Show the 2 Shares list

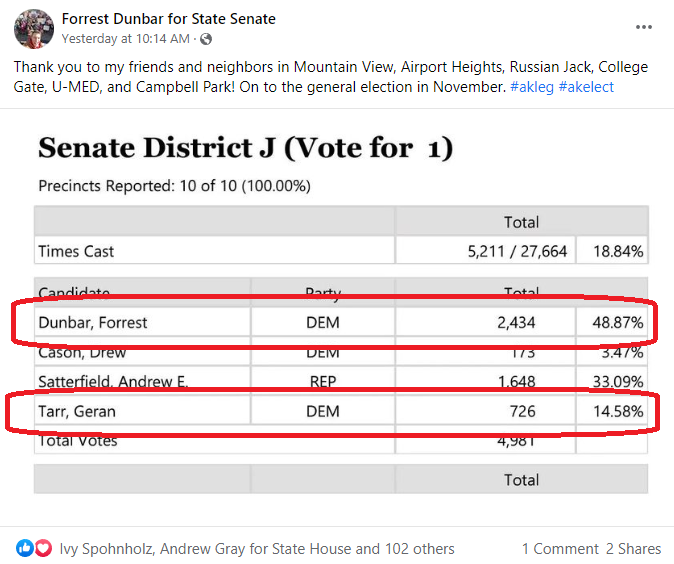point(634,549)
